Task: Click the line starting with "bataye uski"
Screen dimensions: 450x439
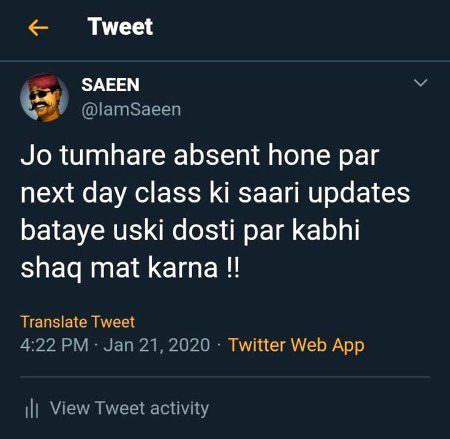Action: (190, 231)
